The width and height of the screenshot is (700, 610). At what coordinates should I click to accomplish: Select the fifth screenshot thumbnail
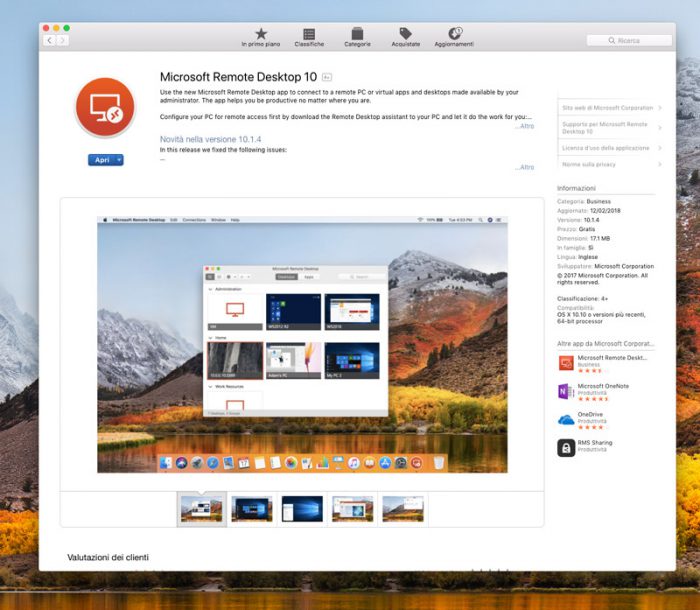(403, 509)
